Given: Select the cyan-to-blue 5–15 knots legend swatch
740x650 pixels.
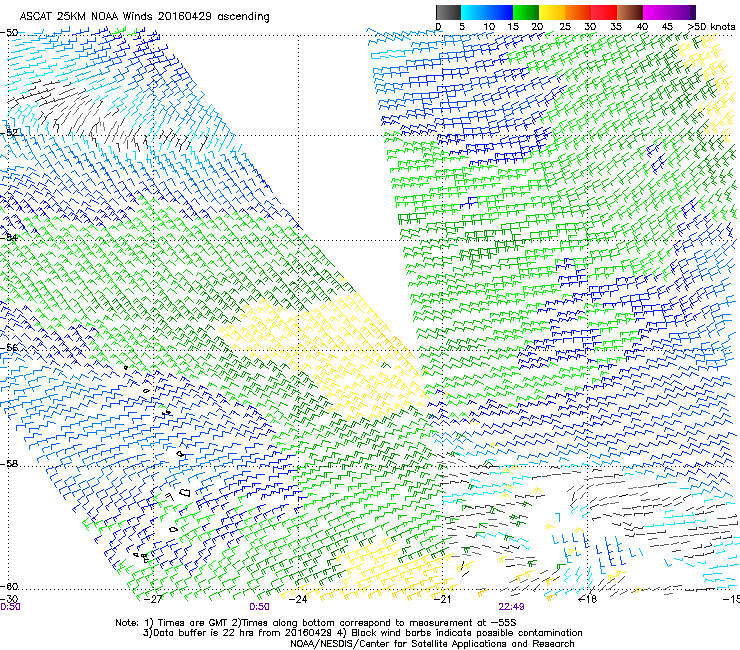Looking at the screenshot, I should point(487,12).
